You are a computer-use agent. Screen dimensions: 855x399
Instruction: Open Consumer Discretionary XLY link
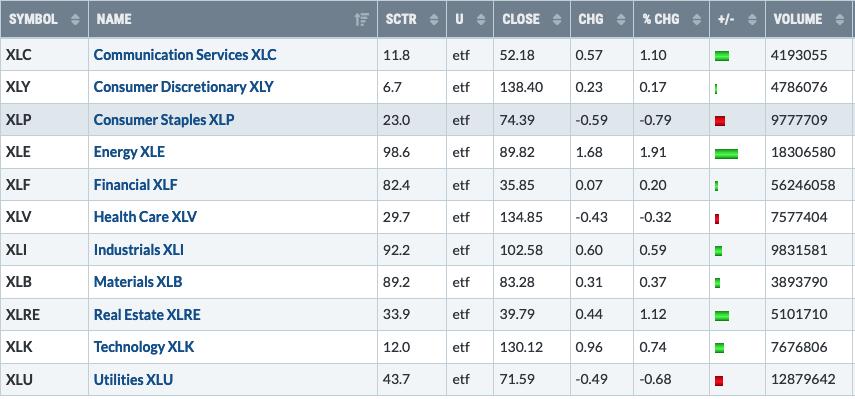pyautogui.click(x=183, y=87)
